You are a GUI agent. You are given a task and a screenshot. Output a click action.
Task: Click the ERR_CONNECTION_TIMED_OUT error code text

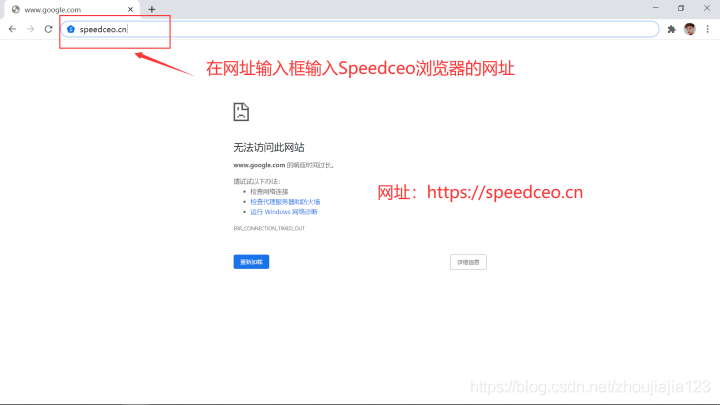pos(269,228)
